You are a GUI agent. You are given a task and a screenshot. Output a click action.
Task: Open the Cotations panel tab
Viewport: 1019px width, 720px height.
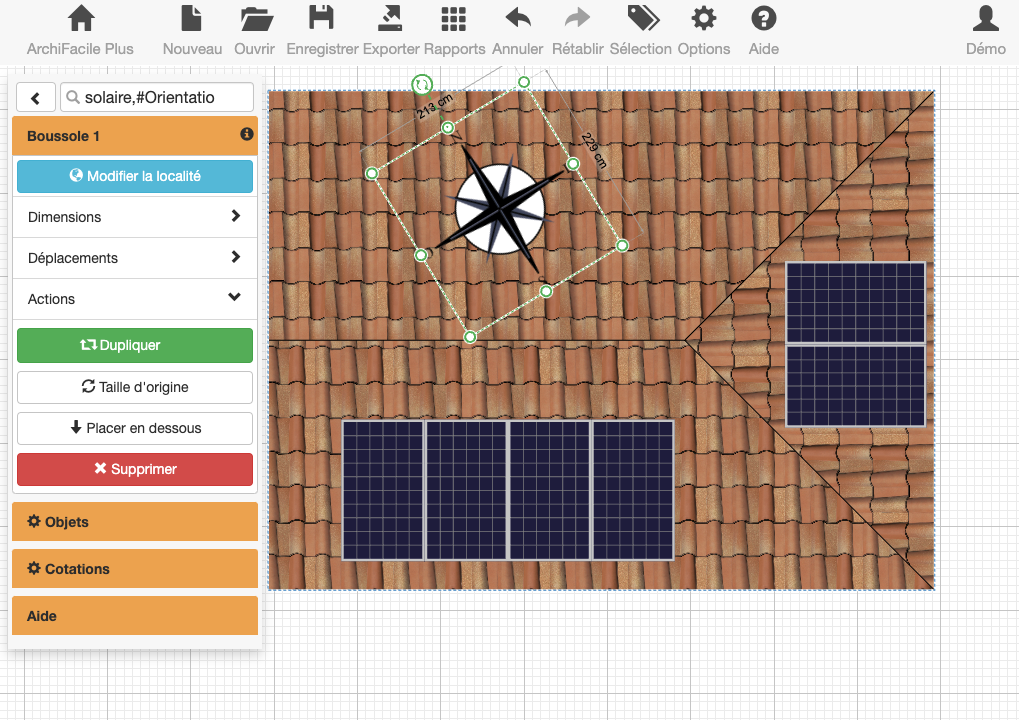point(134,569)
